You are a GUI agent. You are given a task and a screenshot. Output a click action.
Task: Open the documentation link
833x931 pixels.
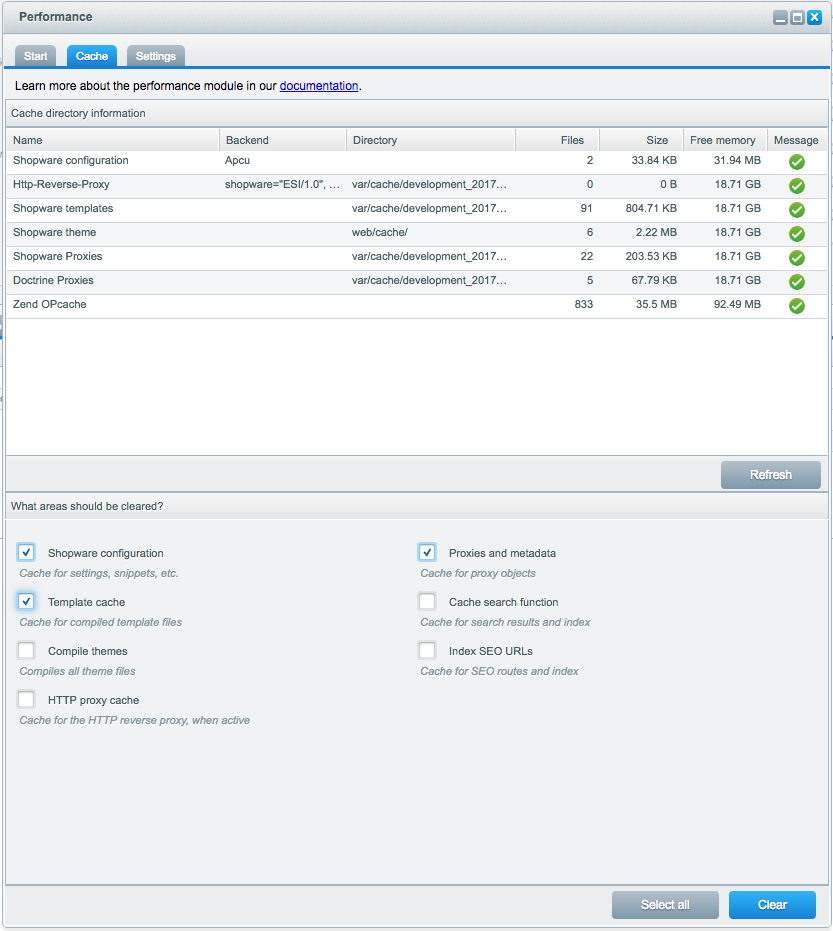coord(318,86)
